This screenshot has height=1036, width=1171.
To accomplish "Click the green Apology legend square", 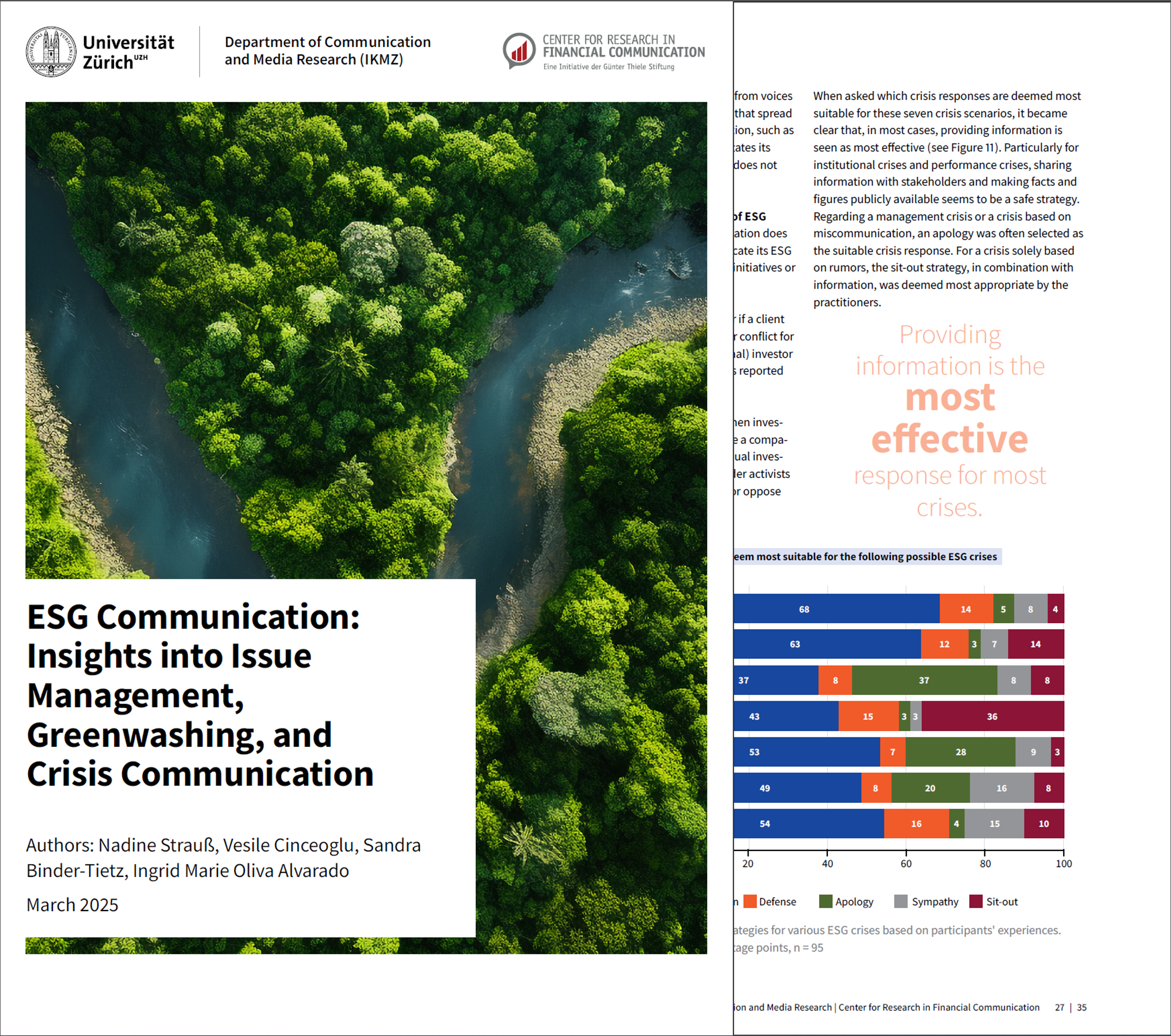I will 826,902.
